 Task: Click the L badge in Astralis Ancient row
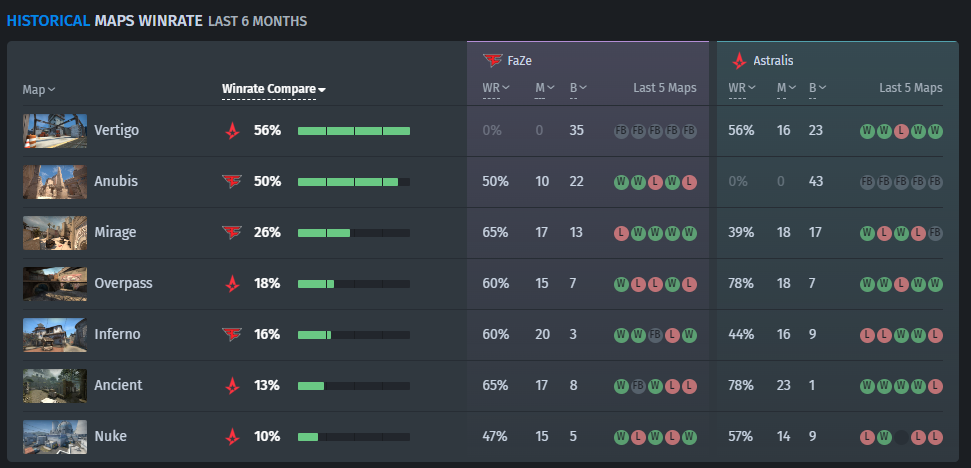(x=935, y=386)
